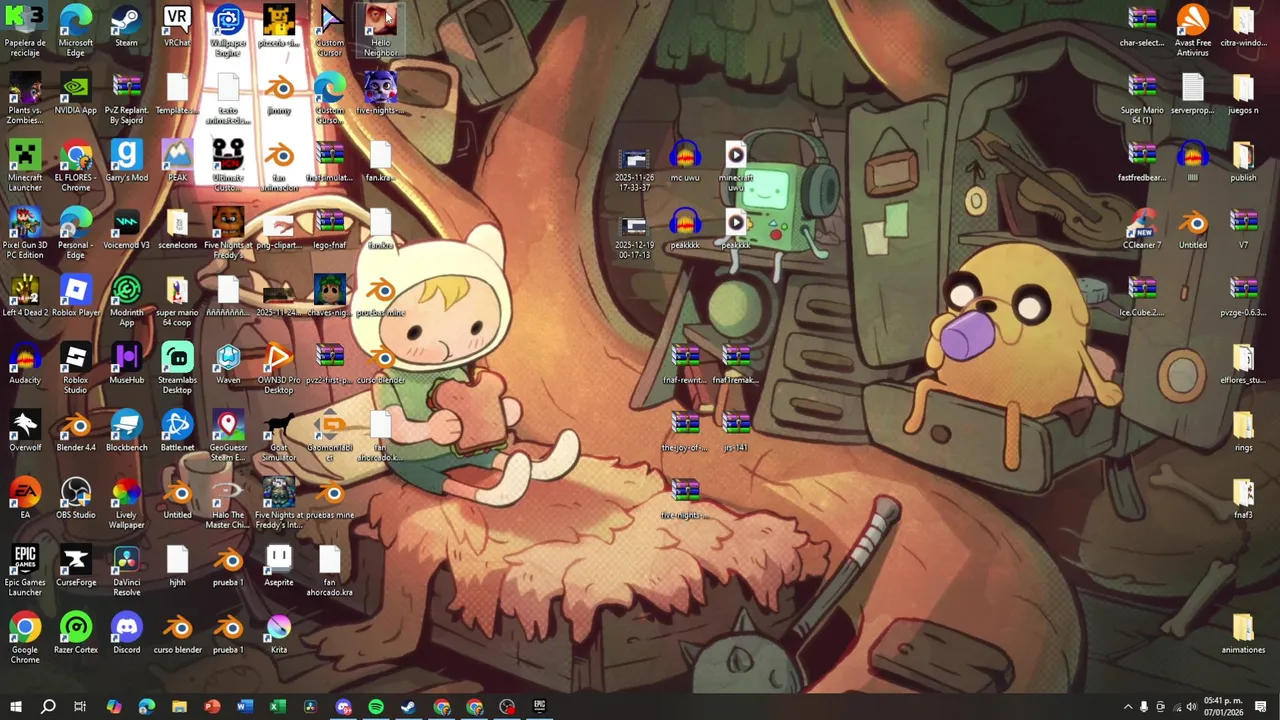
Task: Select the Left 4 Dead 2 desktop icon
Action: [25, 296]
